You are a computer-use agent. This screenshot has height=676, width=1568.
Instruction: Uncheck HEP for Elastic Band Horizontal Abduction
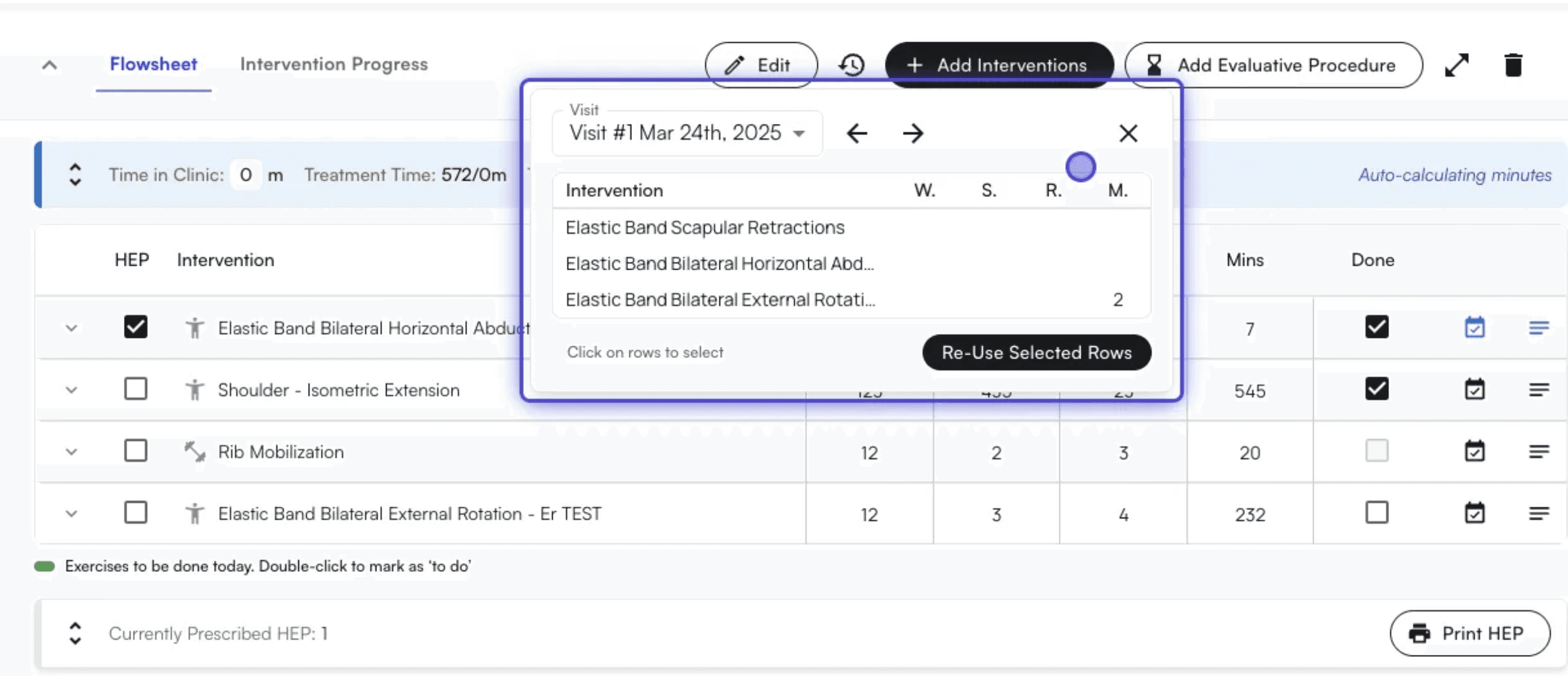(x=135, y=327)
